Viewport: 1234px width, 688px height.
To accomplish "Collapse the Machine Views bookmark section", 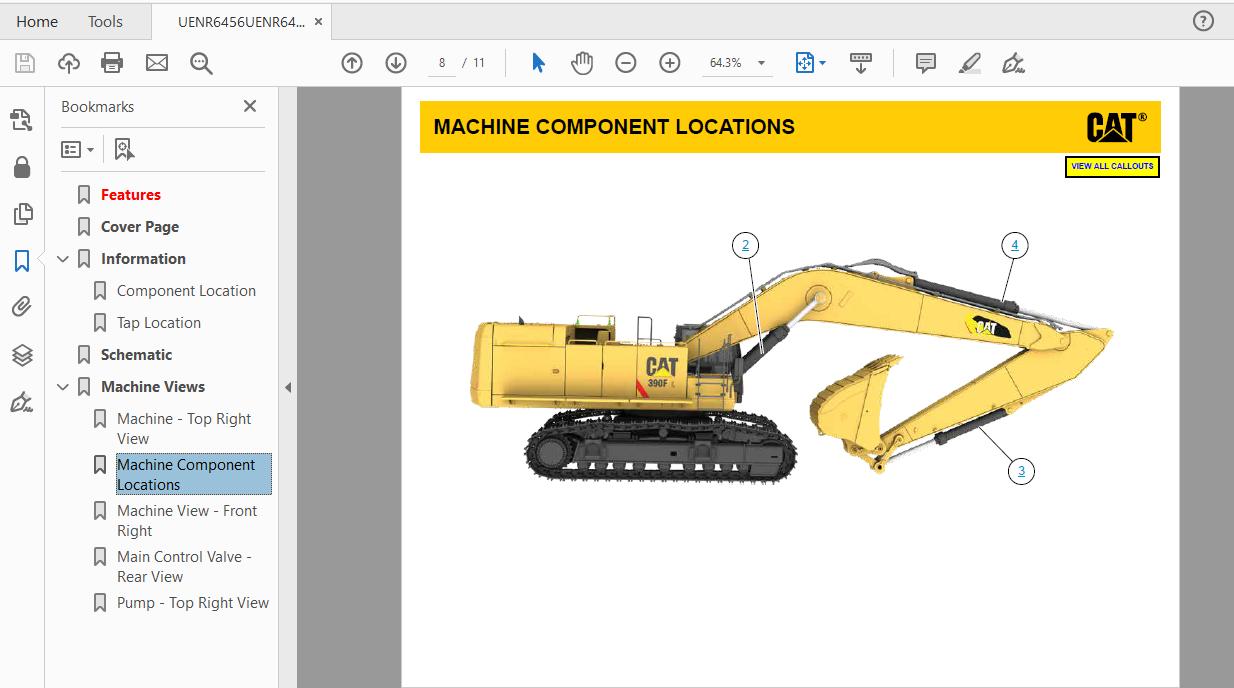I will point(63,386).
